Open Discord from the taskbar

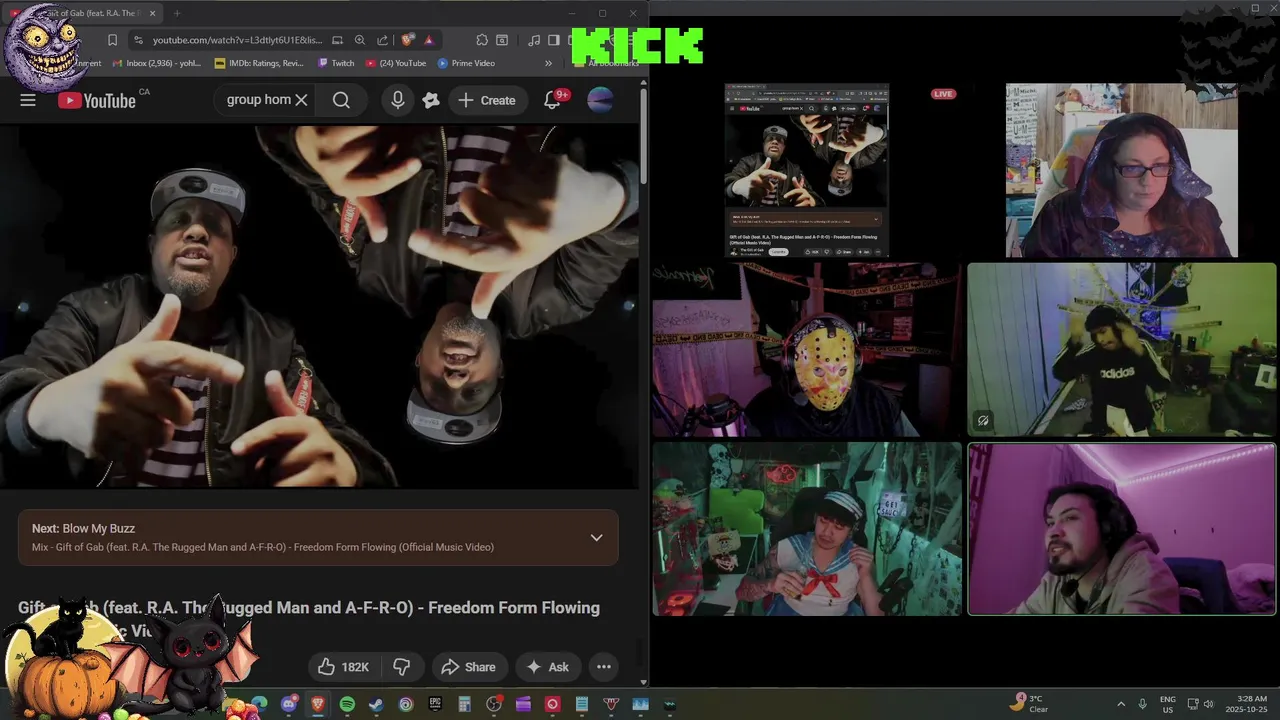coord(289,704)
